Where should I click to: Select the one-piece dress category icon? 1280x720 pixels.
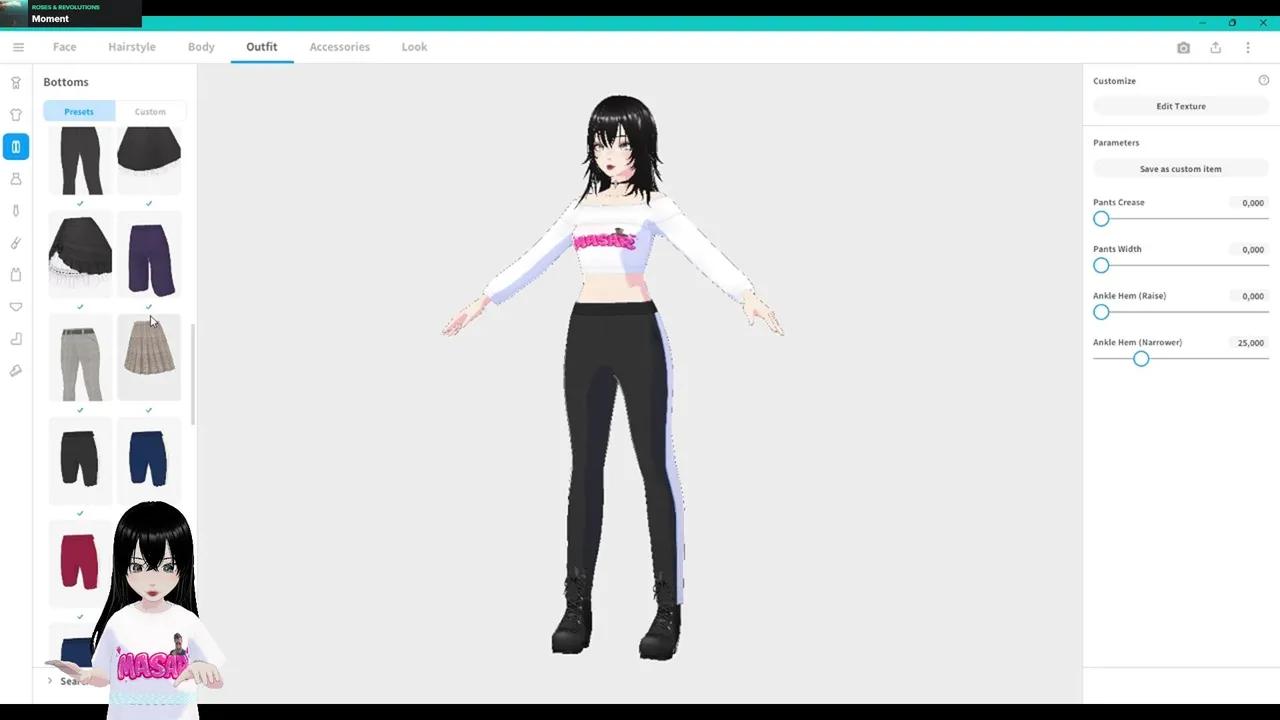[16, 179]
